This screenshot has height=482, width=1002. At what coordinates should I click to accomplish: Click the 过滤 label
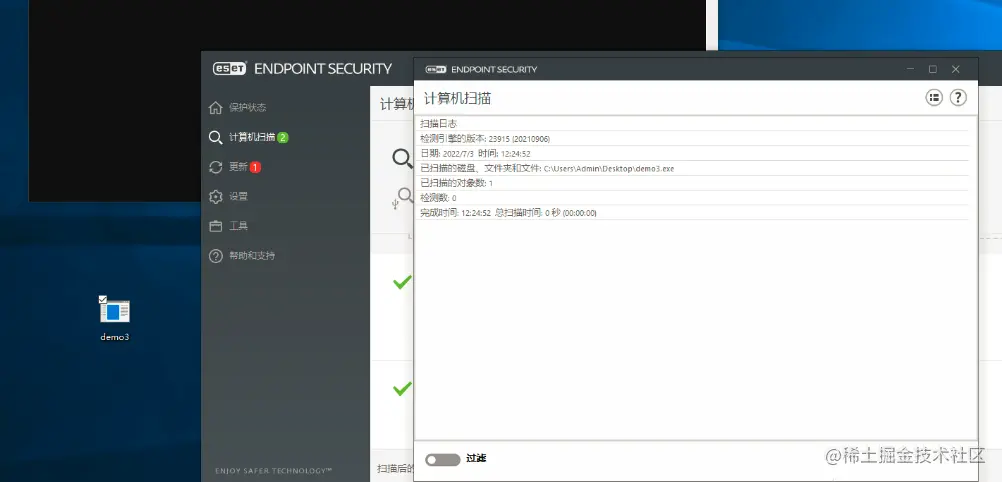[476, 458]
